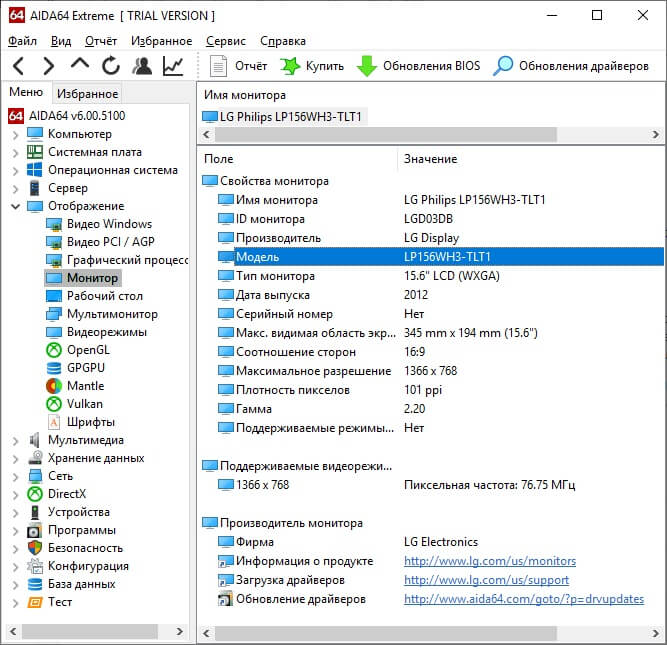Select AIDA64 v6.00.5100 root node
667x645 pixels.
[x=67, y=116]
